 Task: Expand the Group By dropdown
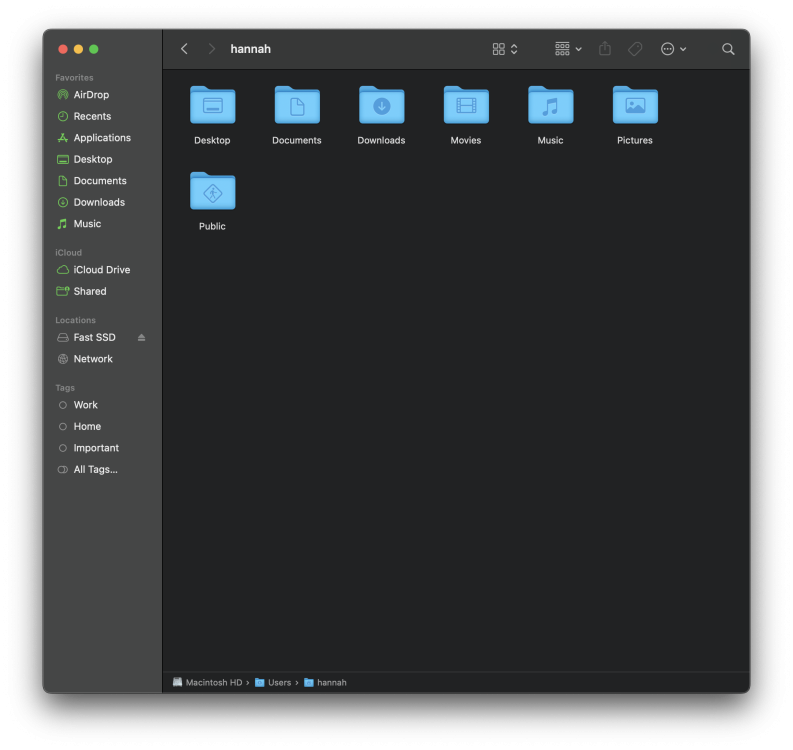tap(568, 49)
